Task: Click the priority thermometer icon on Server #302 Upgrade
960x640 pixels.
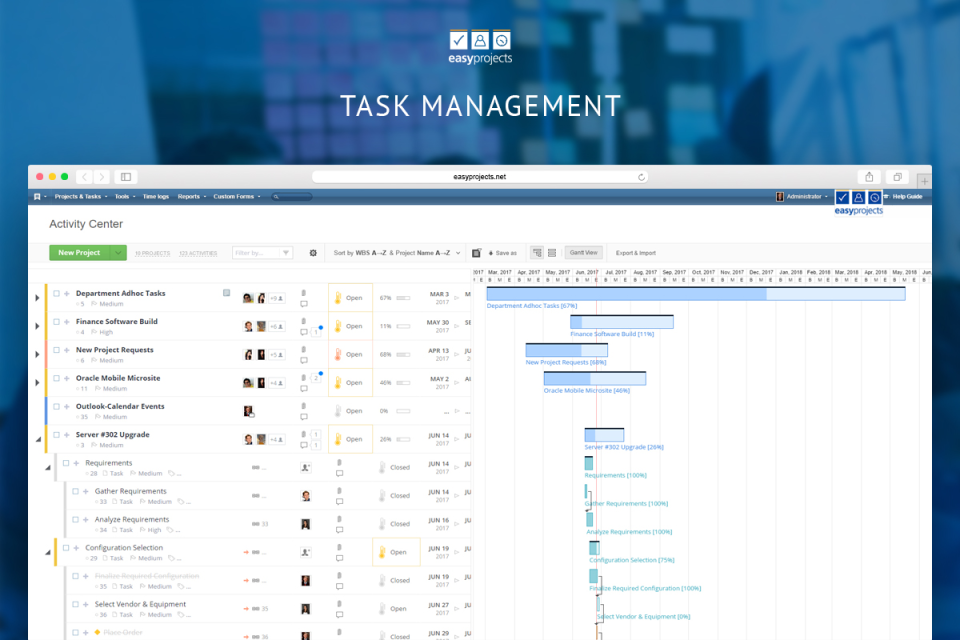Action: tap(340, 438)
